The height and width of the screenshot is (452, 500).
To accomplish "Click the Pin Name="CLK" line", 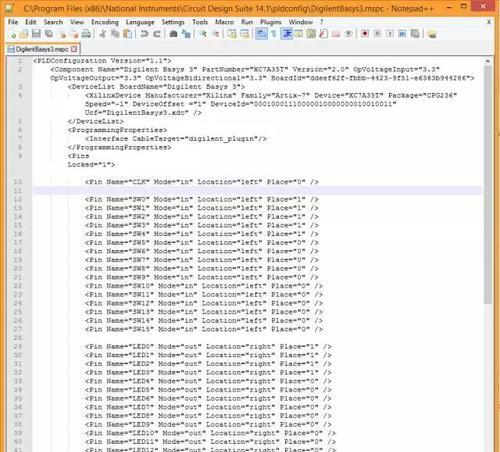I will pos(202,182).
